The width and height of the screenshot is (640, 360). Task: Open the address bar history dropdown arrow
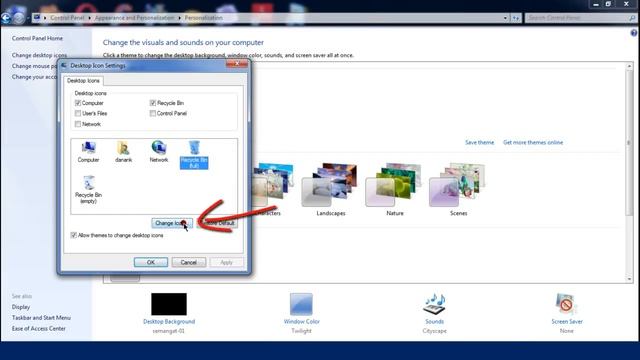(x=505, y=18)
